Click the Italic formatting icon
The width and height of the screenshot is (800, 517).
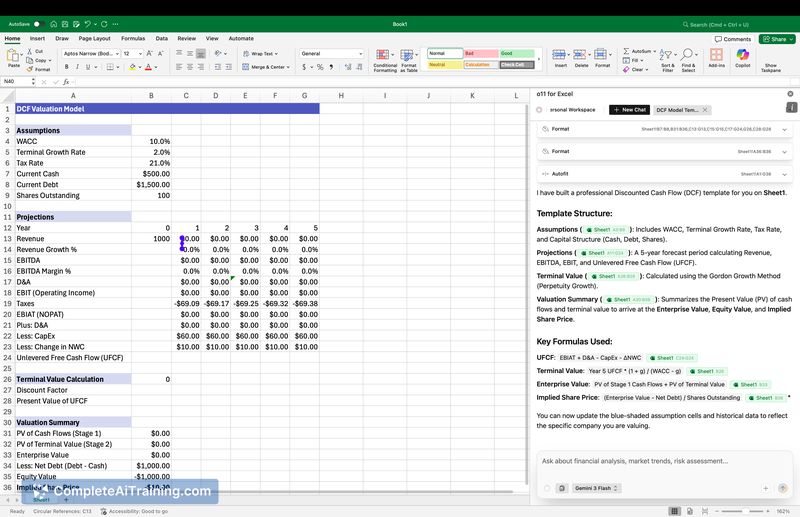click(x=79, y=67)
